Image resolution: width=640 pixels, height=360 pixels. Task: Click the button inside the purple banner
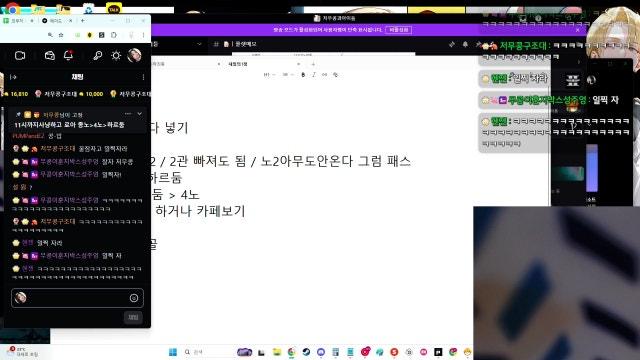tap(398, 30)
